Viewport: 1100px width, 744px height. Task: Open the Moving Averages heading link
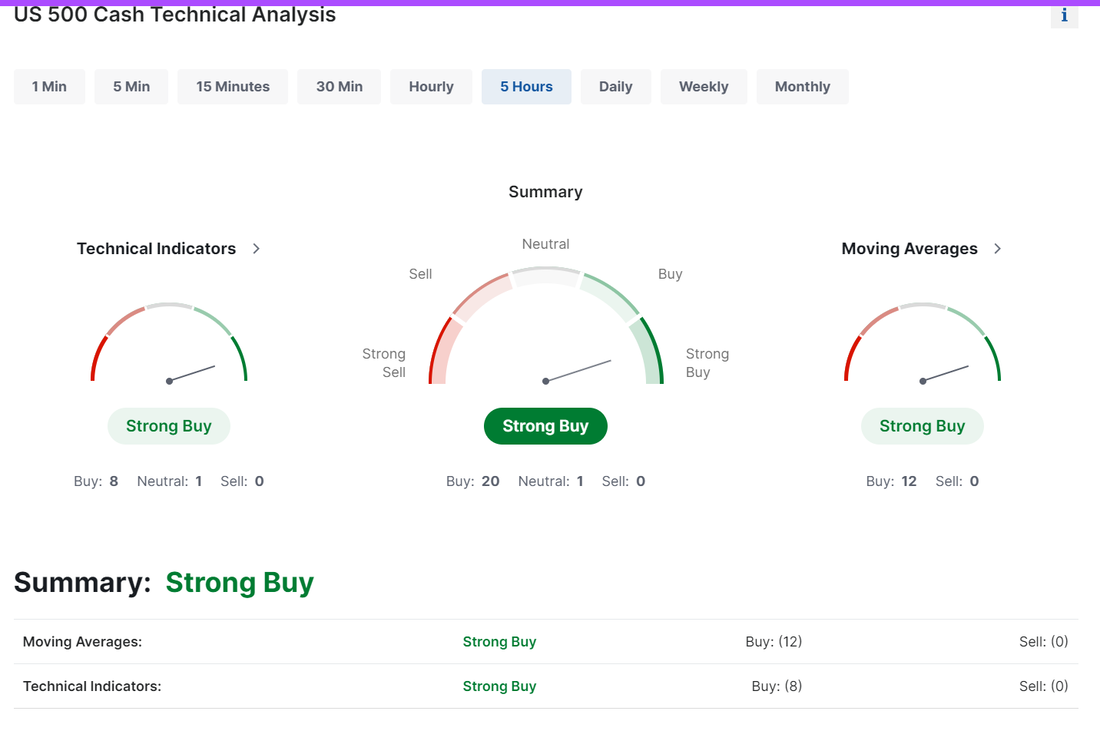(909, 248)
